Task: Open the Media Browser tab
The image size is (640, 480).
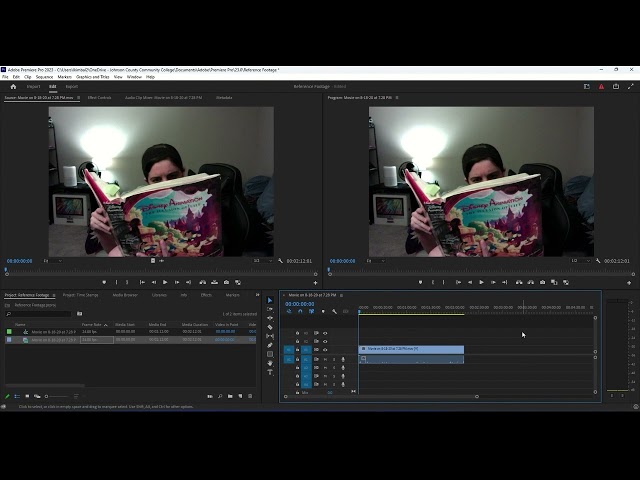Action: (125, 295)
